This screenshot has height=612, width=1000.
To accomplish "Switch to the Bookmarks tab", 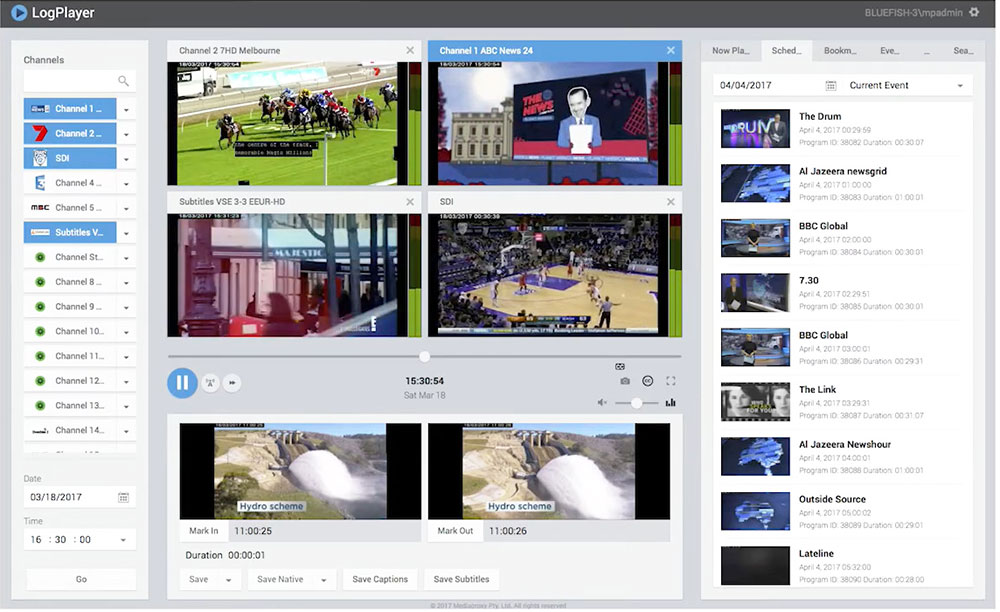I will [842, 50].
